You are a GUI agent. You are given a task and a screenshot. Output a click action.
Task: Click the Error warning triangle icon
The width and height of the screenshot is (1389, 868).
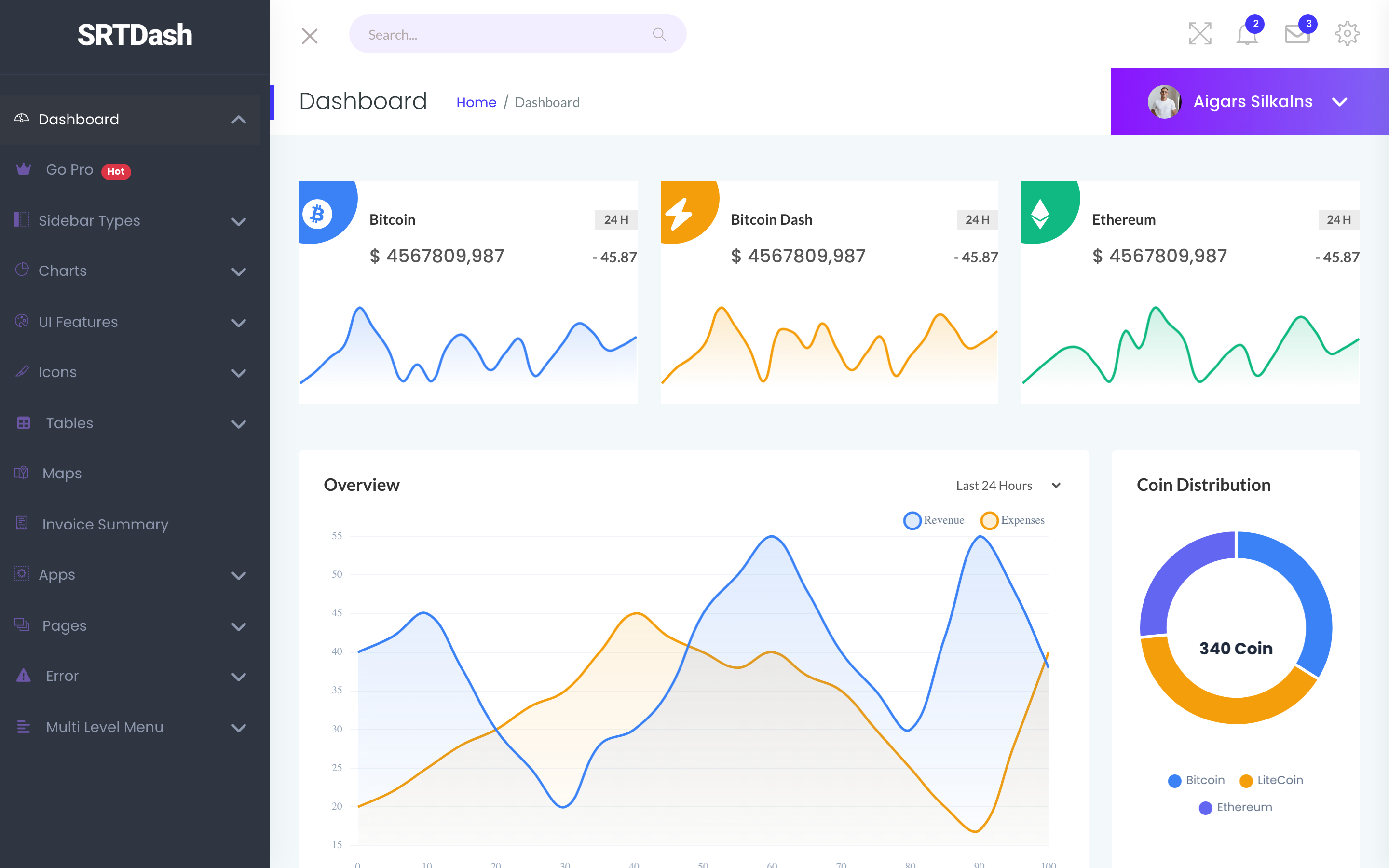[24, 675]
